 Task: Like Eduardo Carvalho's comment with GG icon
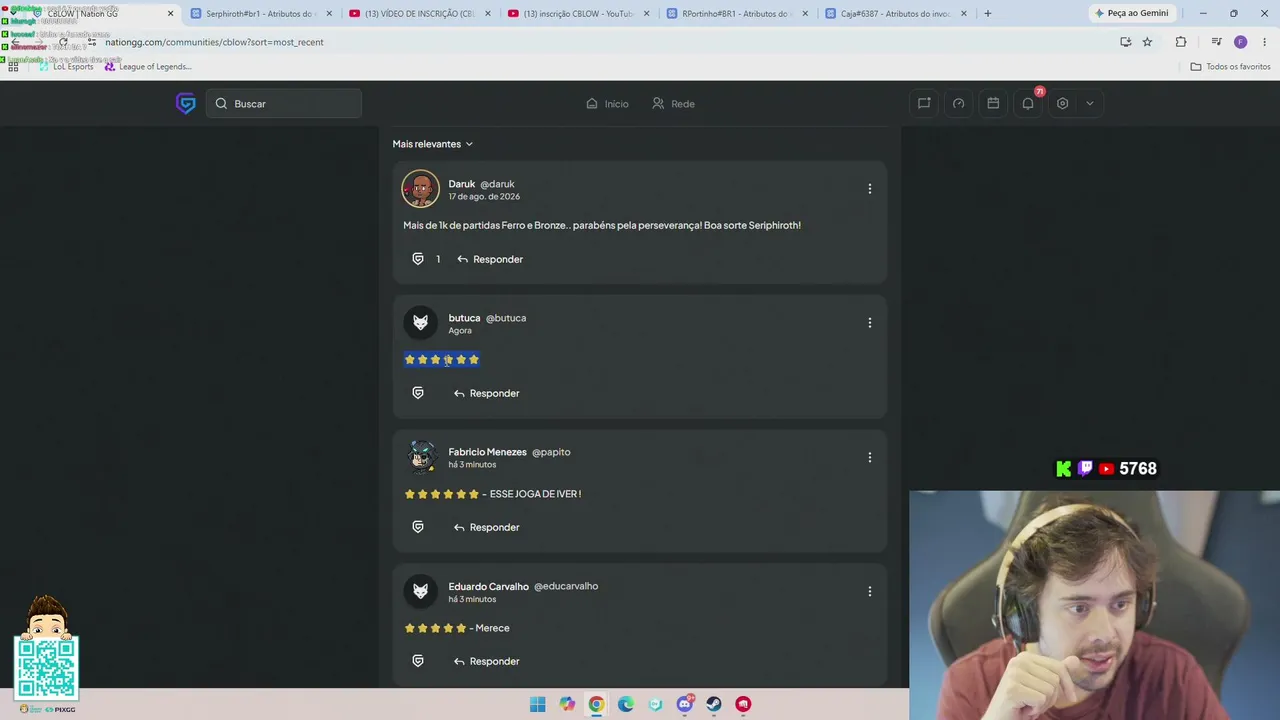click(418, 661)
